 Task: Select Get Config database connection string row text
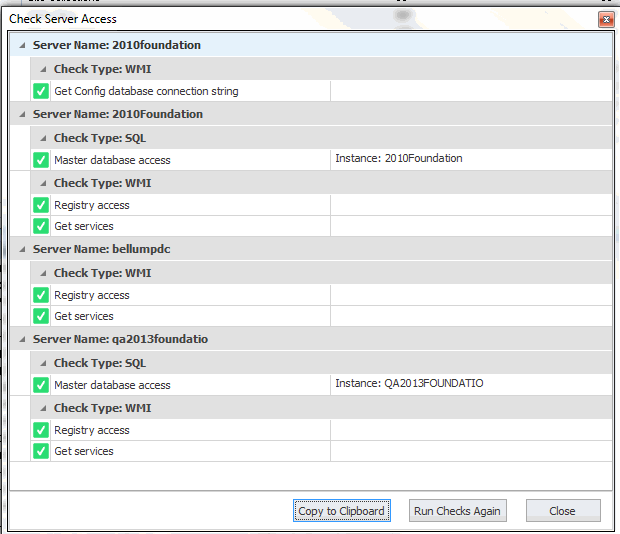146,91
